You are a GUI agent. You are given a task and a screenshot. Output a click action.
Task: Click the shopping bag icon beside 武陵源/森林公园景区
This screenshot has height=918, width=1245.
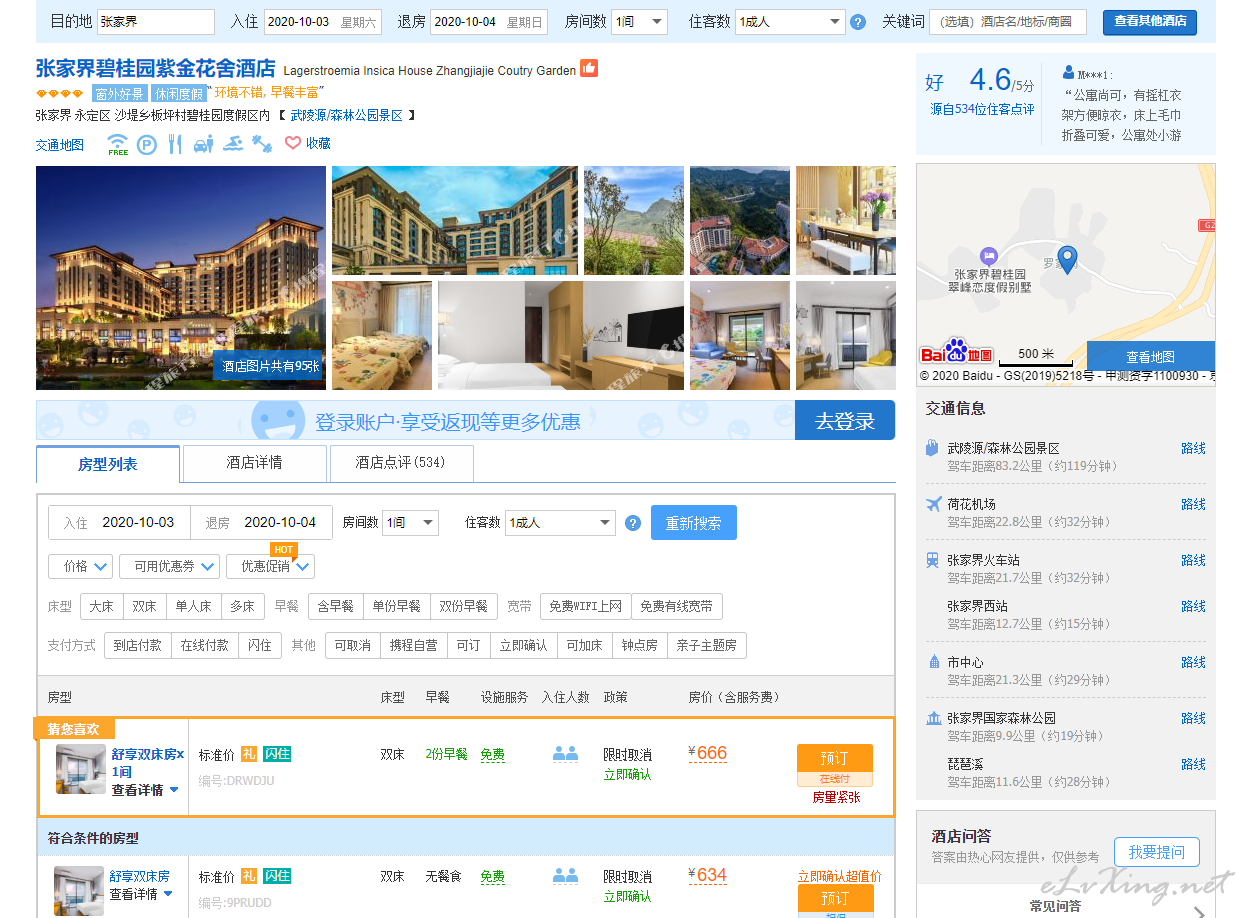click(932, 448)
